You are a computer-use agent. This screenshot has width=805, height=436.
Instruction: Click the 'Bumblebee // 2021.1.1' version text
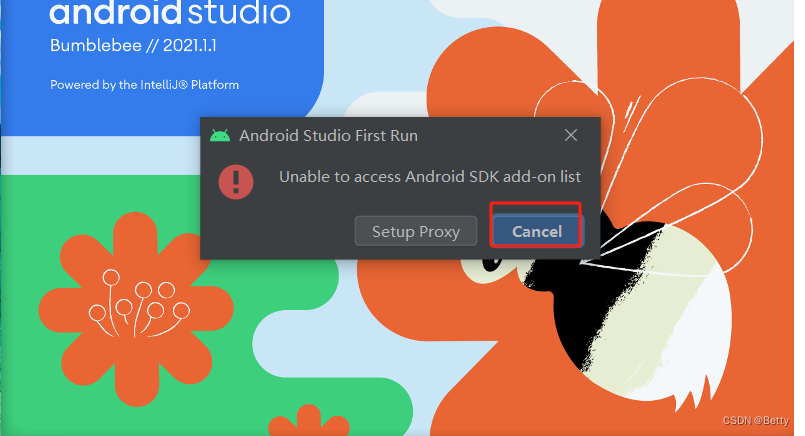133,46
